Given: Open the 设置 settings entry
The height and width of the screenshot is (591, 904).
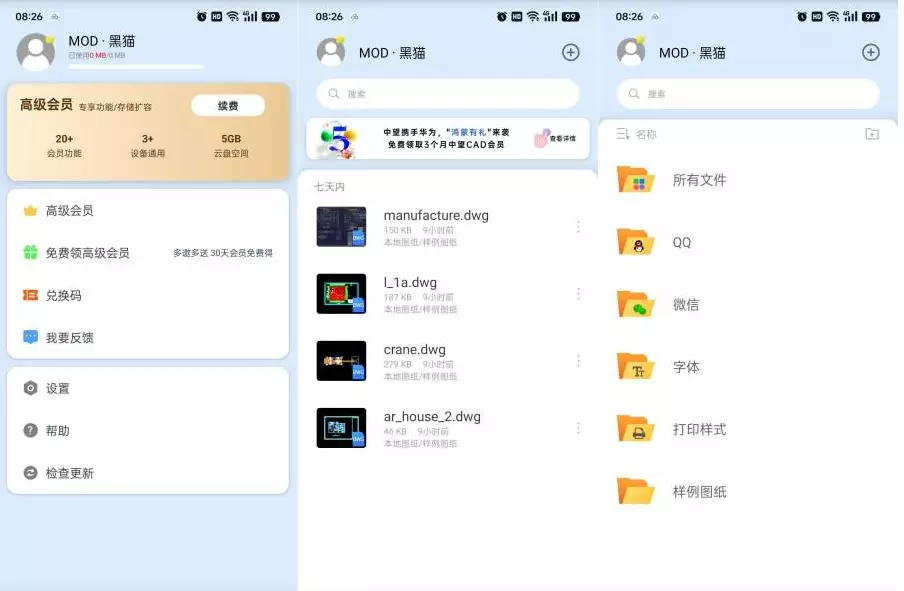Looking at the screenshot, I should [57, 388].
